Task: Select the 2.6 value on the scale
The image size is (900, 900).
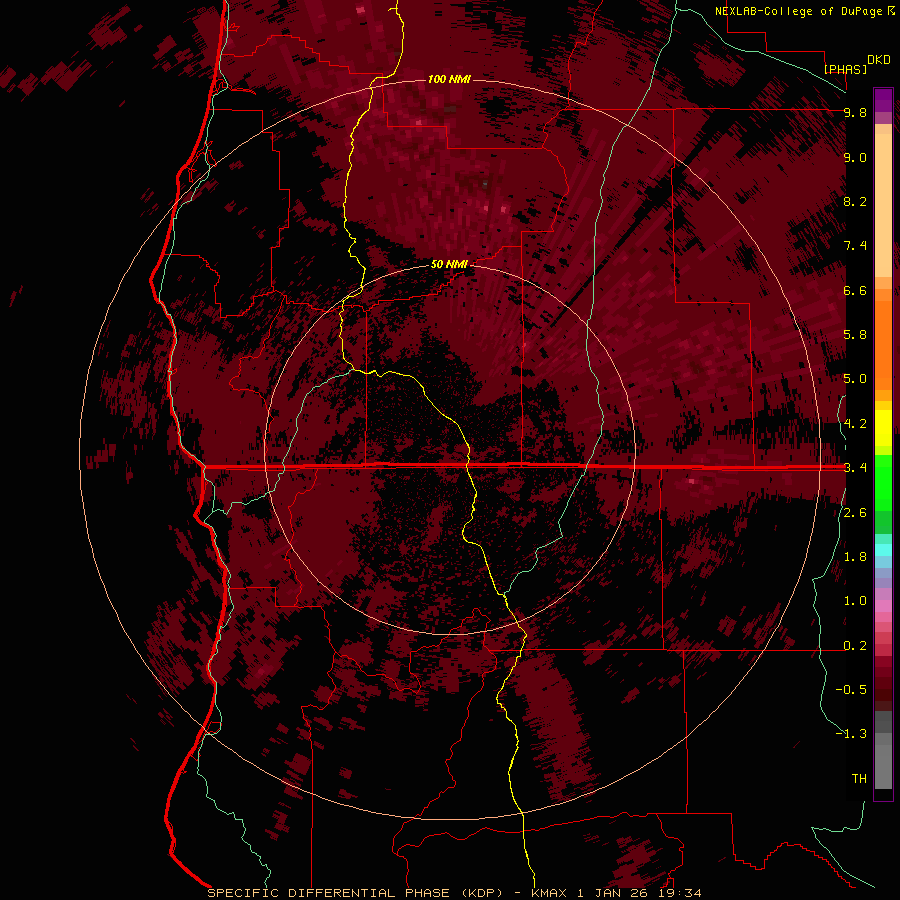Action: click(855, 513)
